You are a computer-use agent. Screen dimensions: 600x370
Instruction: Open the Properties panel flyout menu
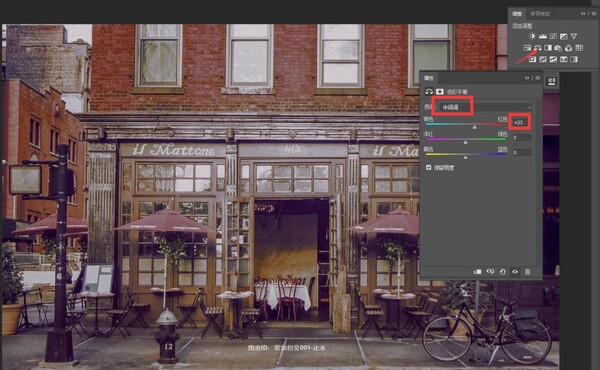point(537,78)
